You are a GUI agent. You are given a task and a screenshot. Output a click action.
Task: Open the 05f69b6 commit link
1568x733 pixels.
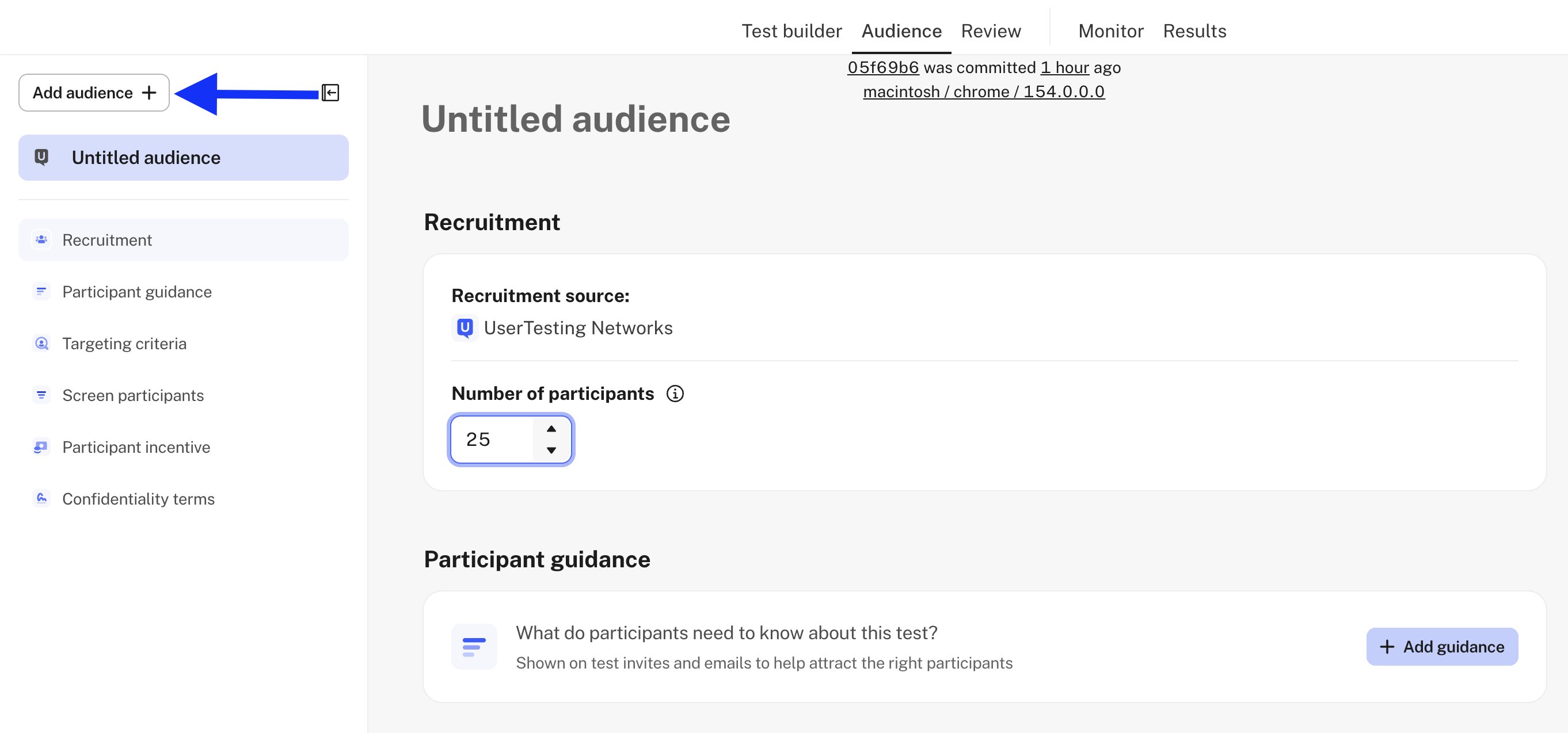coord(883,67)
